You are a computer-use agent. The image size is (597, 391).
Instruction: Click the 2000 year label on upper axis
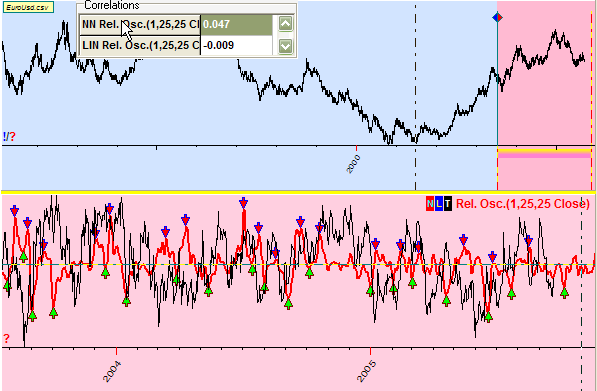tap(353, 163)
